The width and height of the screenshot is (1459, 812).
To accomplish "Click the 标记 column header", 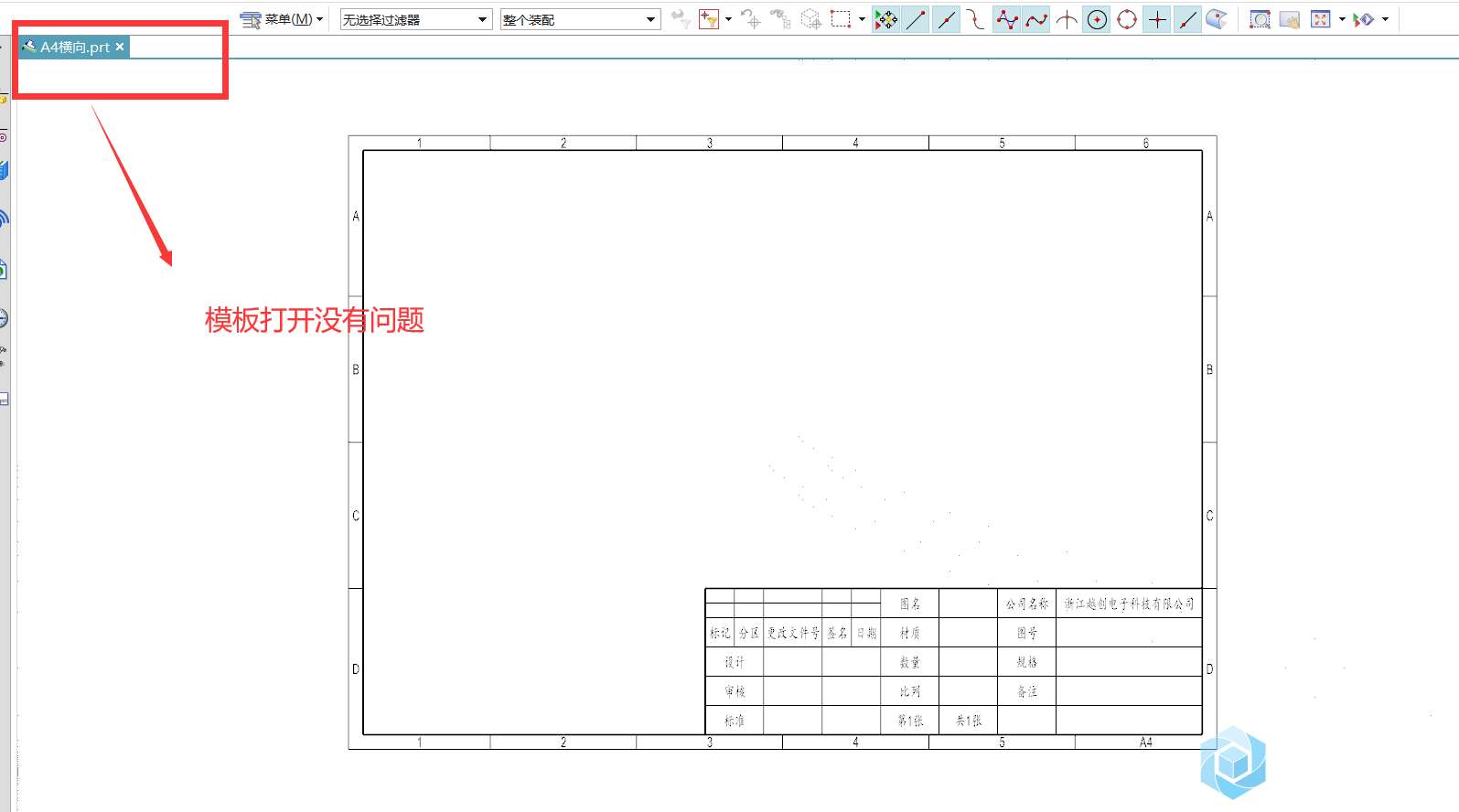I will (720, 633).
